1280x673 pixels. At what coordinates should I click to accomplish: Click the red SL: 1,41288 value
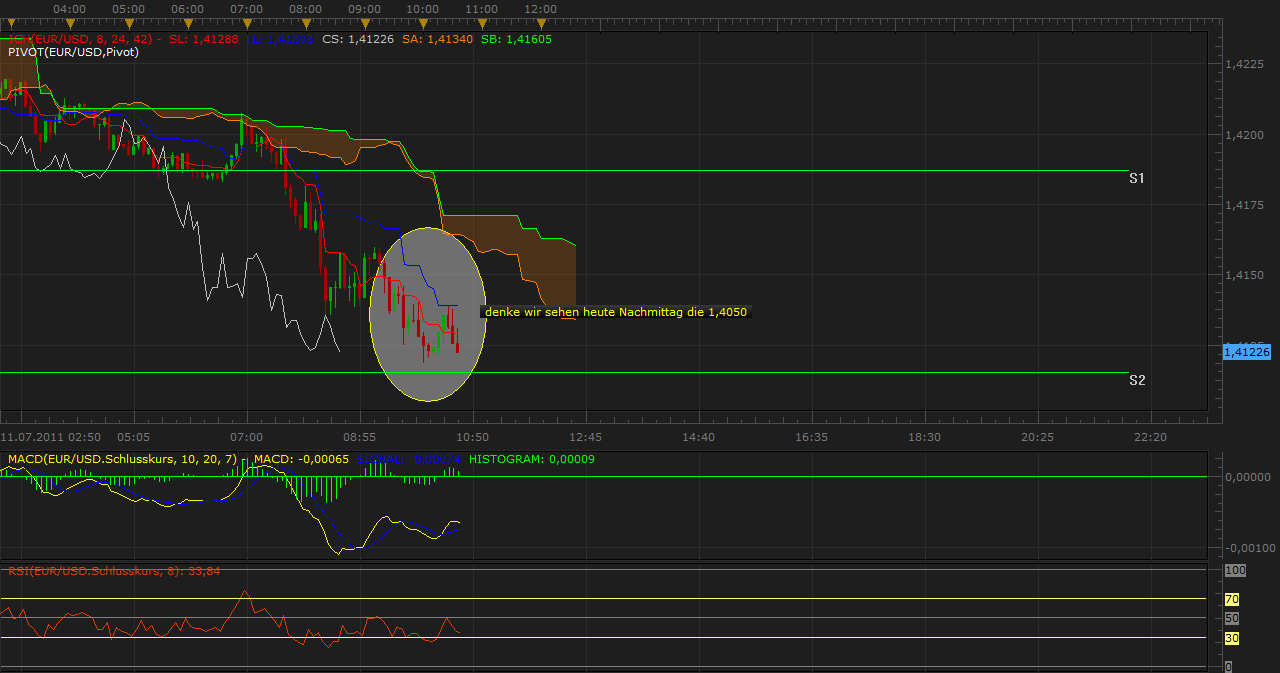pos(205,38)
